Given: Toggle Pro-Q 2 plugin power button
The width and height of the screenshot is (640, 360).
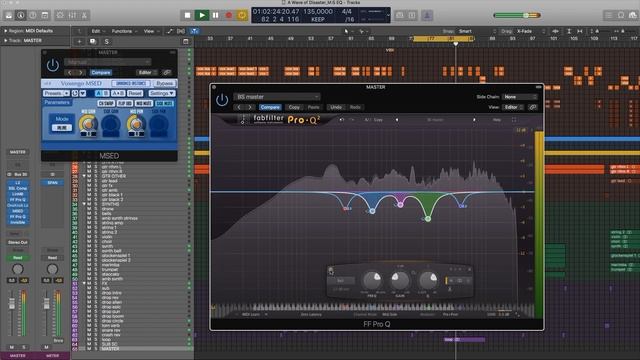Looking at the screenshot, I should point(222,100).
